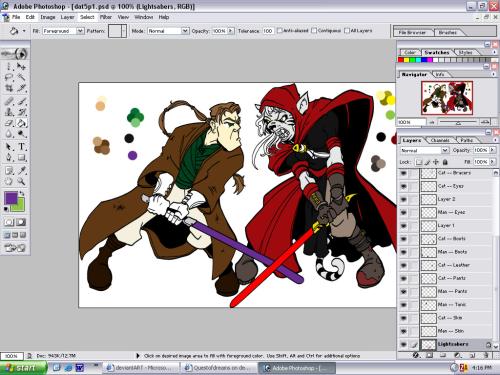Image resolution: width=500 pixels, height=375 pixels.
Task: Enable the Contiguous checkbox
Action: (x=314, y=30)
